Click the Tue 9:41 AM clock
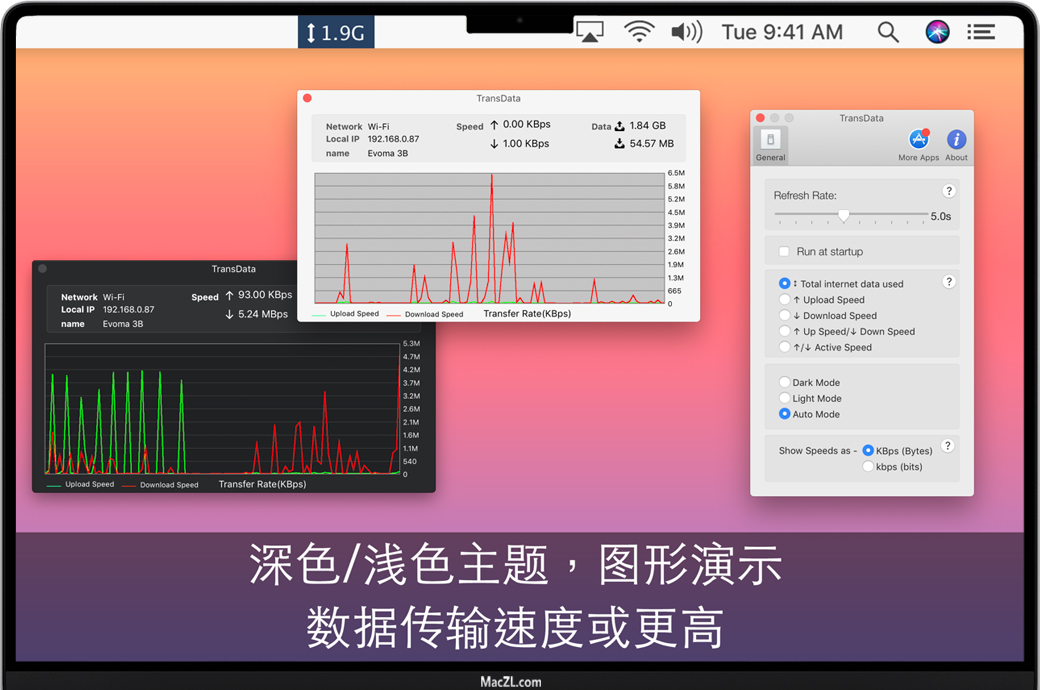Image resolution: width=1040 pixels, height=690 pixels. [782, 32]
